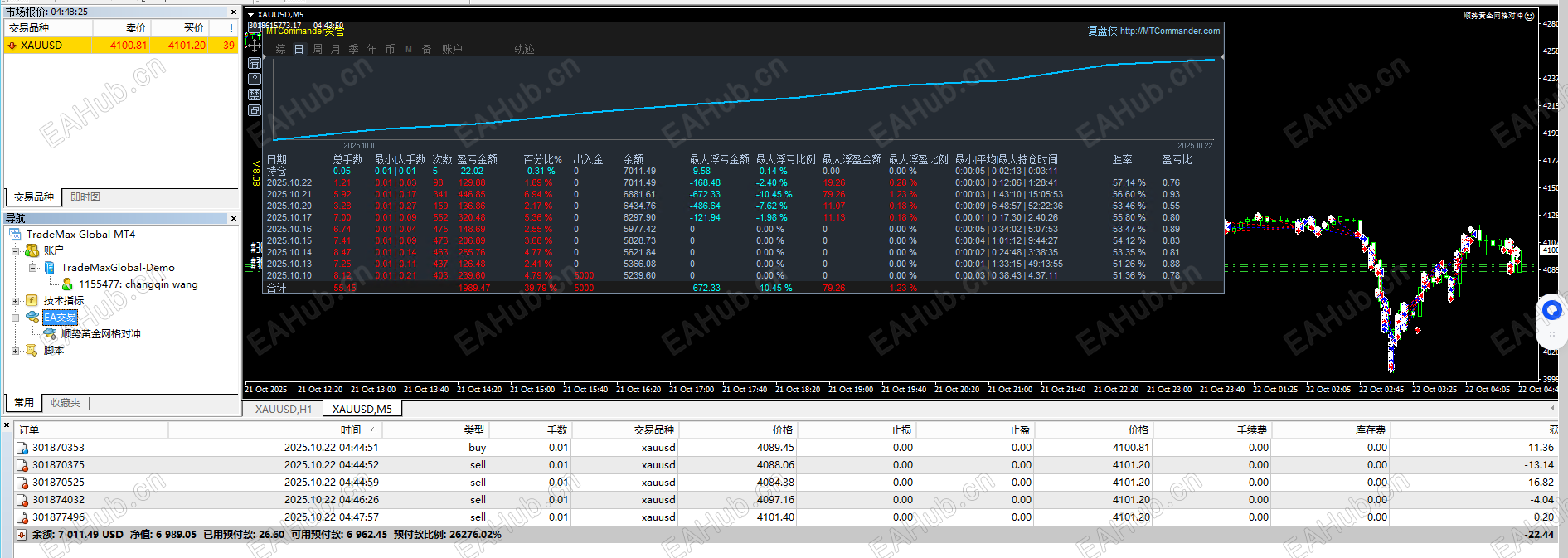Select 周 weekly view in MTCommander

[318, 50]
